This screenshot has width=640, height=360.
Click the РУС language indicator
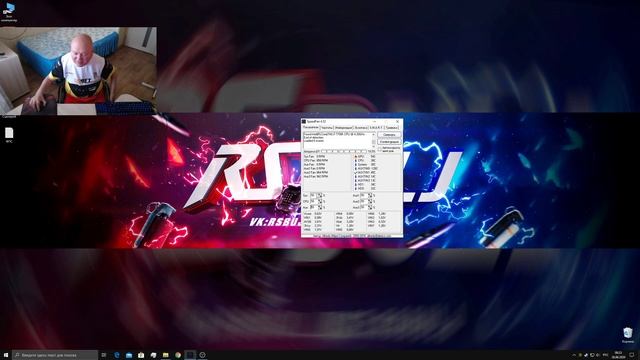click(606, 355)
